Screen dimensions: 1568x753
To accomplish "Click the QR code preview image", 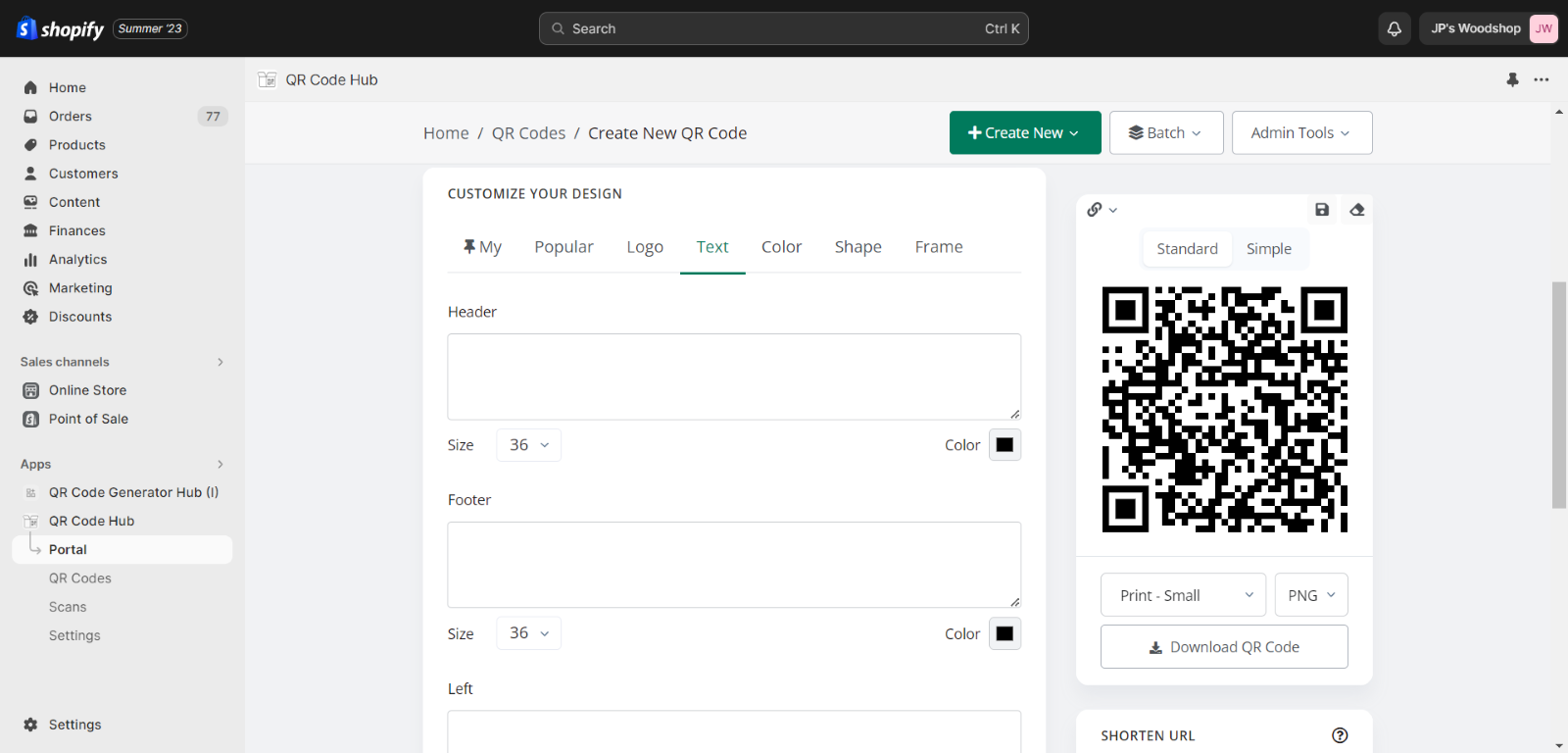I will coord(1224,409).
